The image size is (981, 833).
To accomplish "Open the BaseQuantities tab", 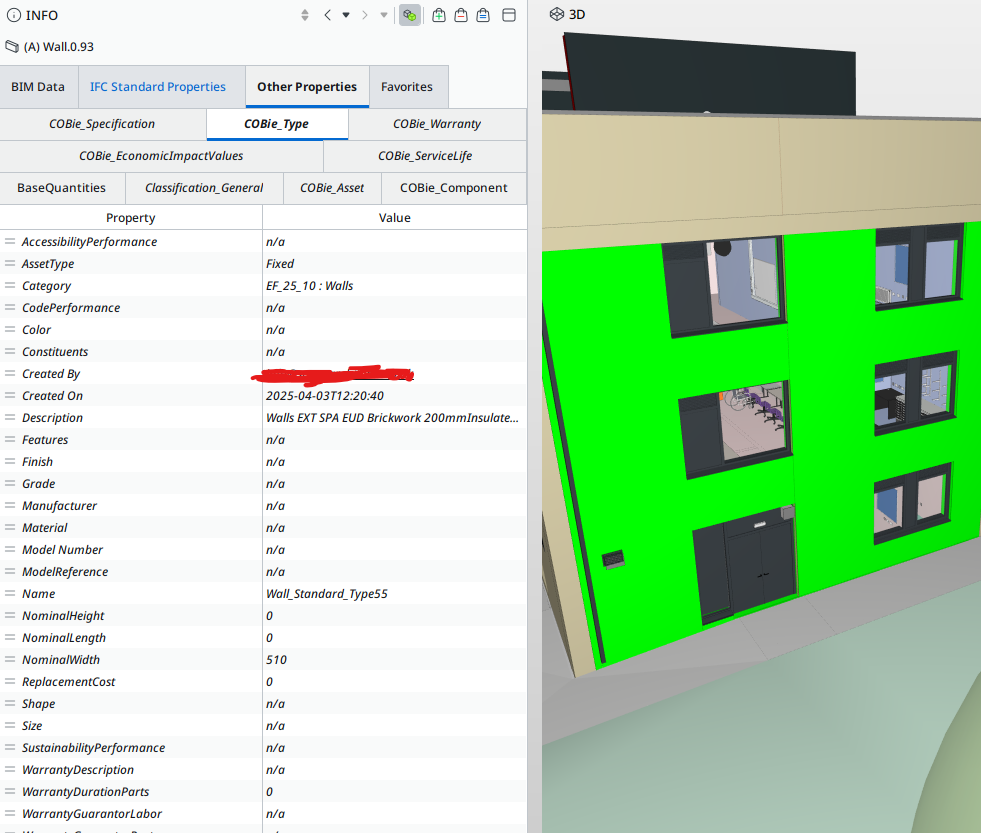I will click(61, 188).
